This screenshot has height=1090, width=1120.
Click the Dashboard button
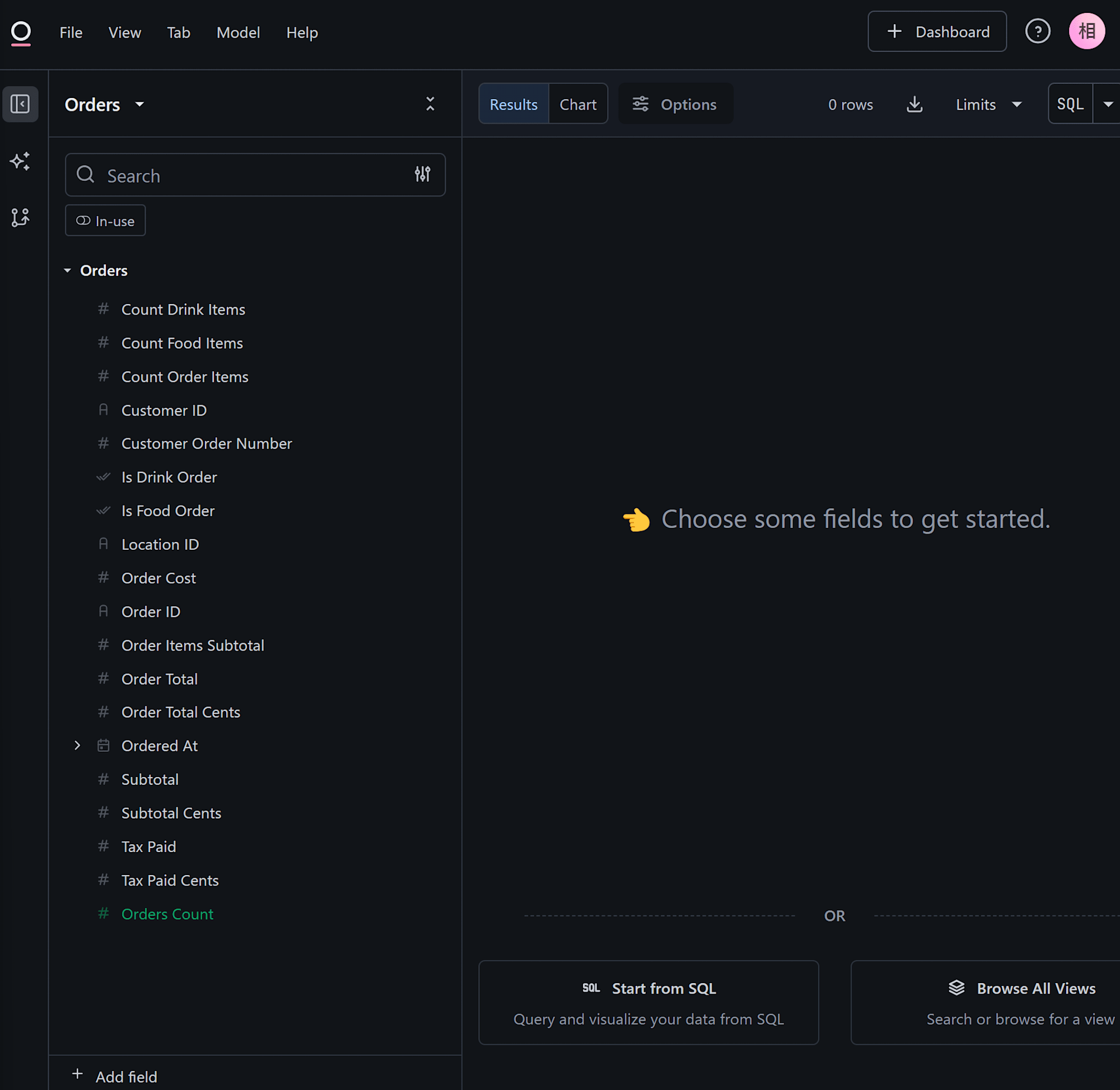(937, 31)
